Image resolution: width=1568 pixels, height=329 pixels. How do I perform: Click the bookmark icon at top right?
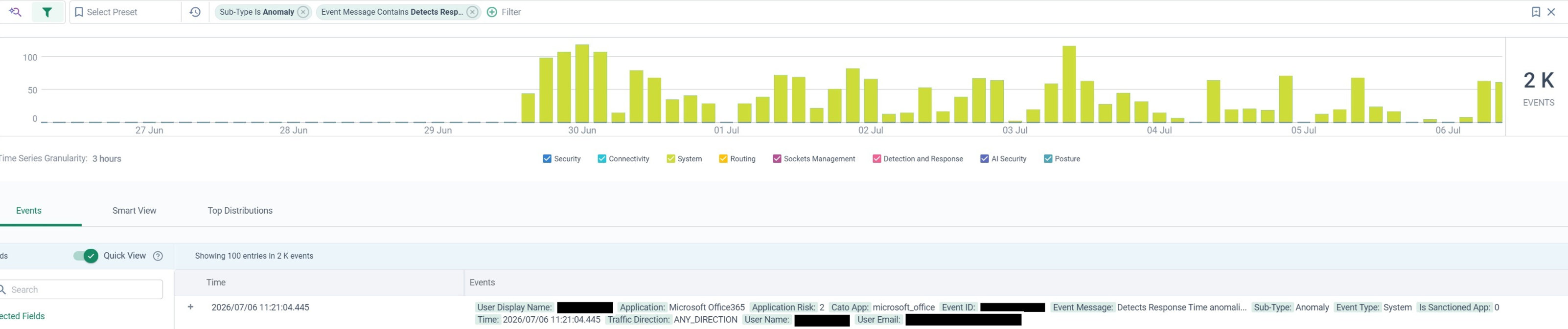1535,12
